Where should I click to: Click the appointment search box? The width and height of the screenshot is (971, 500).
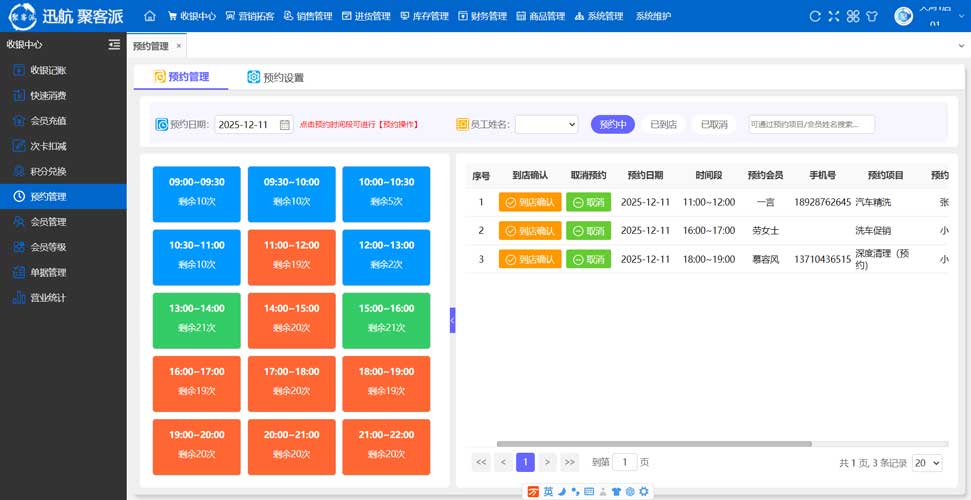coord(811,125)
